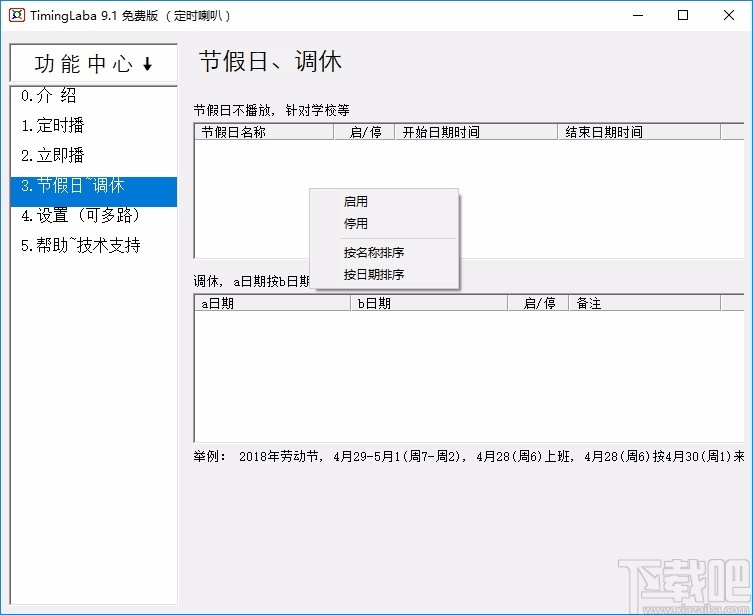Screen dimensions: 753x615
Task: Click the a日期 column header
Action: (x=272, y=303)
